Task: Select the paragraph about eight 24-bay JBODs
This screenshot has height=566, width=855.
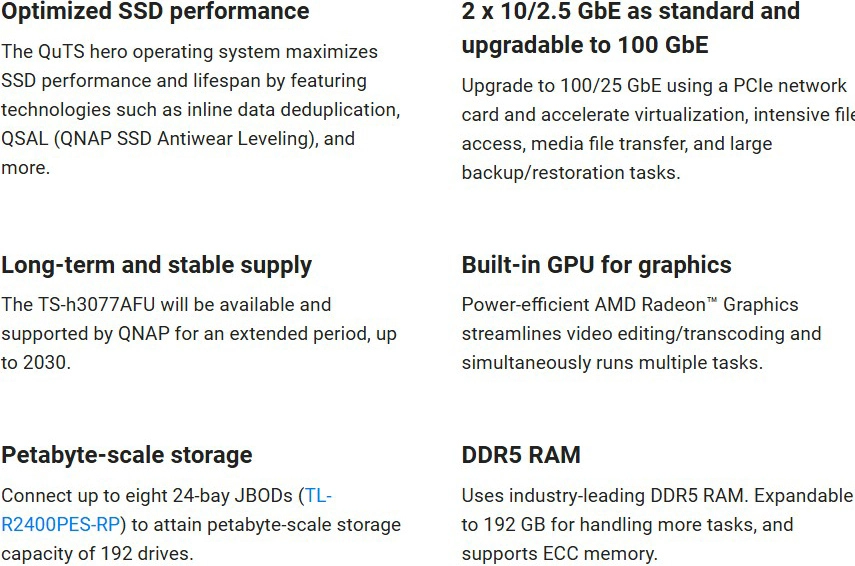Action: [201, 525]
